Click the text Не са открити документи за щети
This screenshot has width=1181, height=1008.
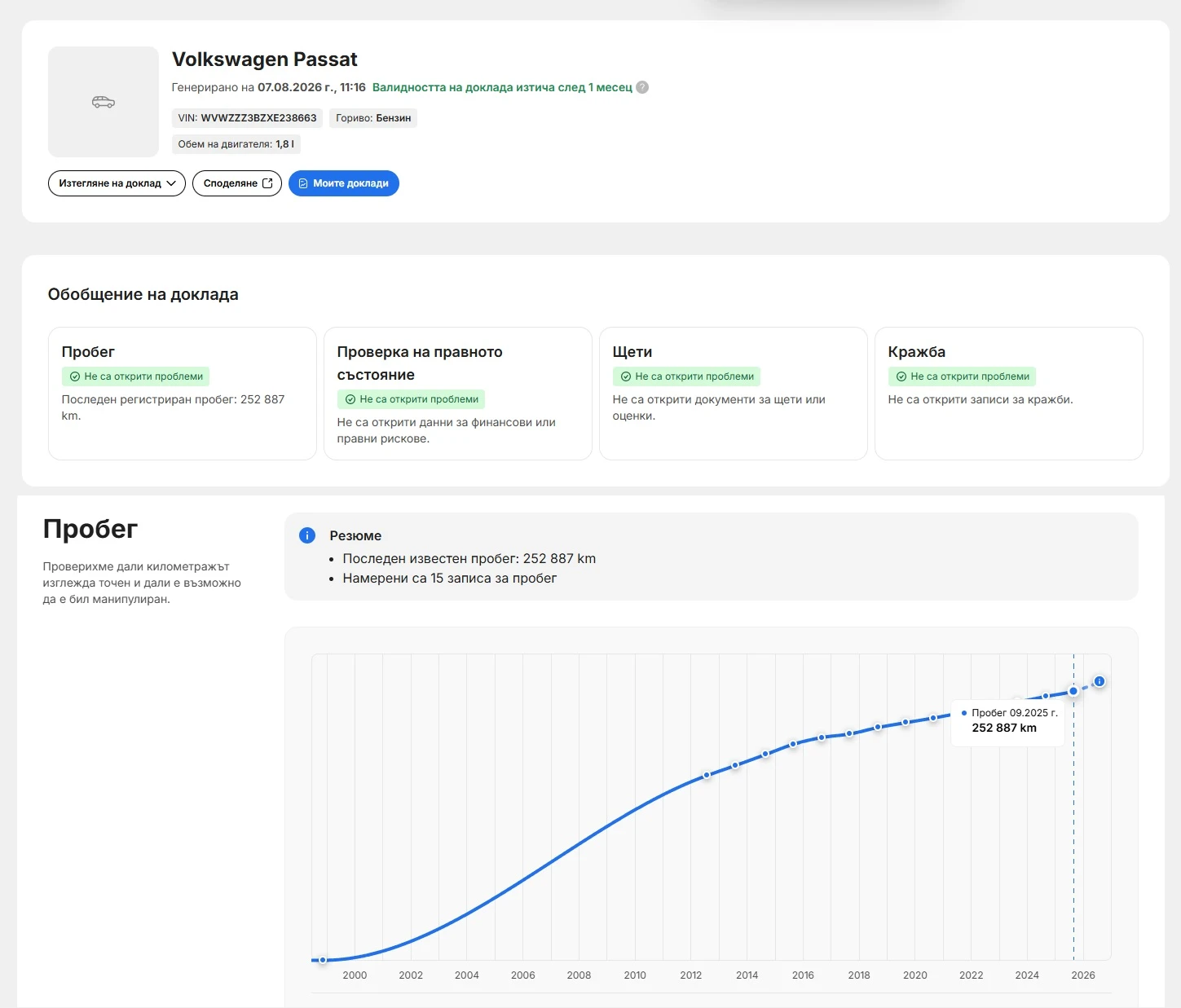tap(719, 407)
